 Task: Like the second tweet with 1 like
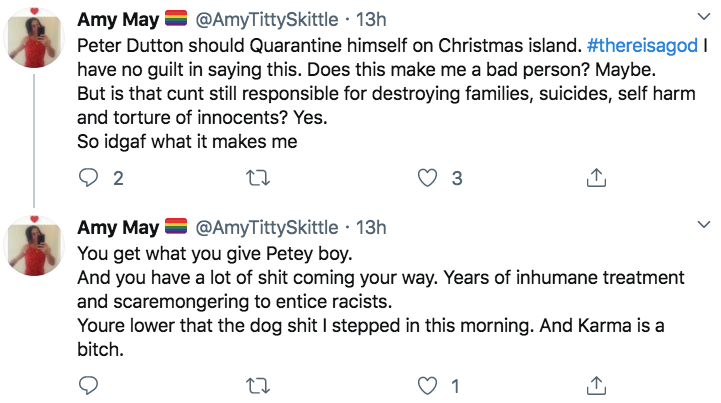coord(428,384)
